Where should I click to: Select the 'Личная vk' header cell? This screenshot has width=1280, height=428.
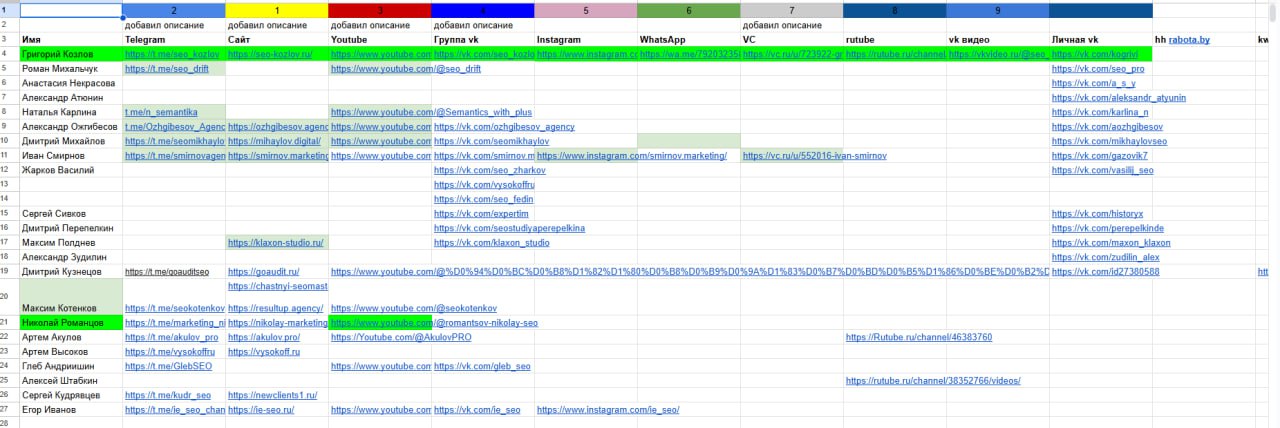click(x=1101, y=39)
